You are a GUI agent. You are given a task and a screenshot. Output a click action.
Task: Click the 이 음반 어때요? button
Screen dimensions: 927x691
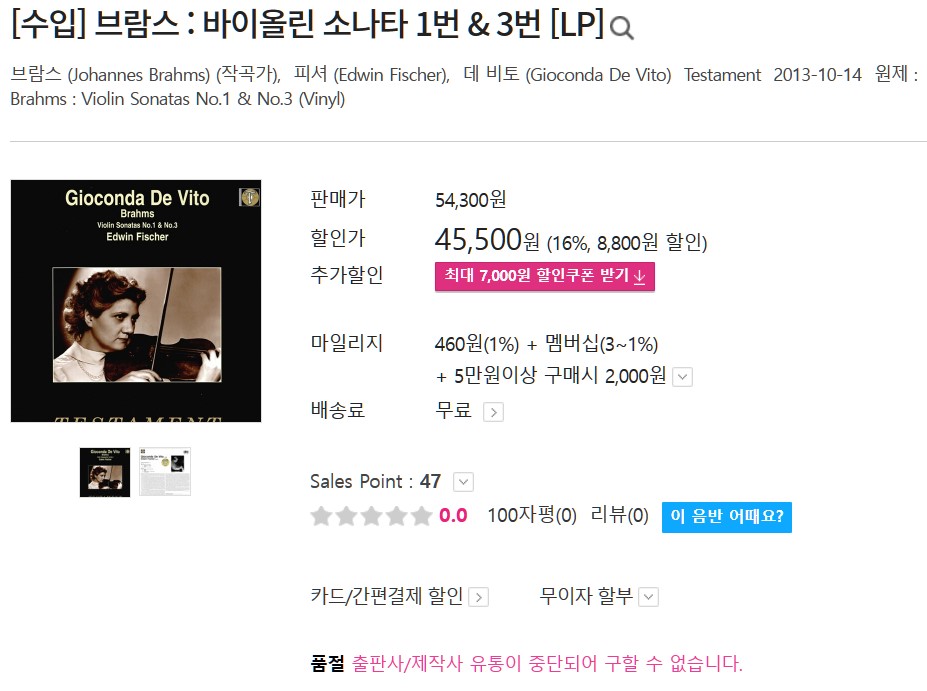727,517
